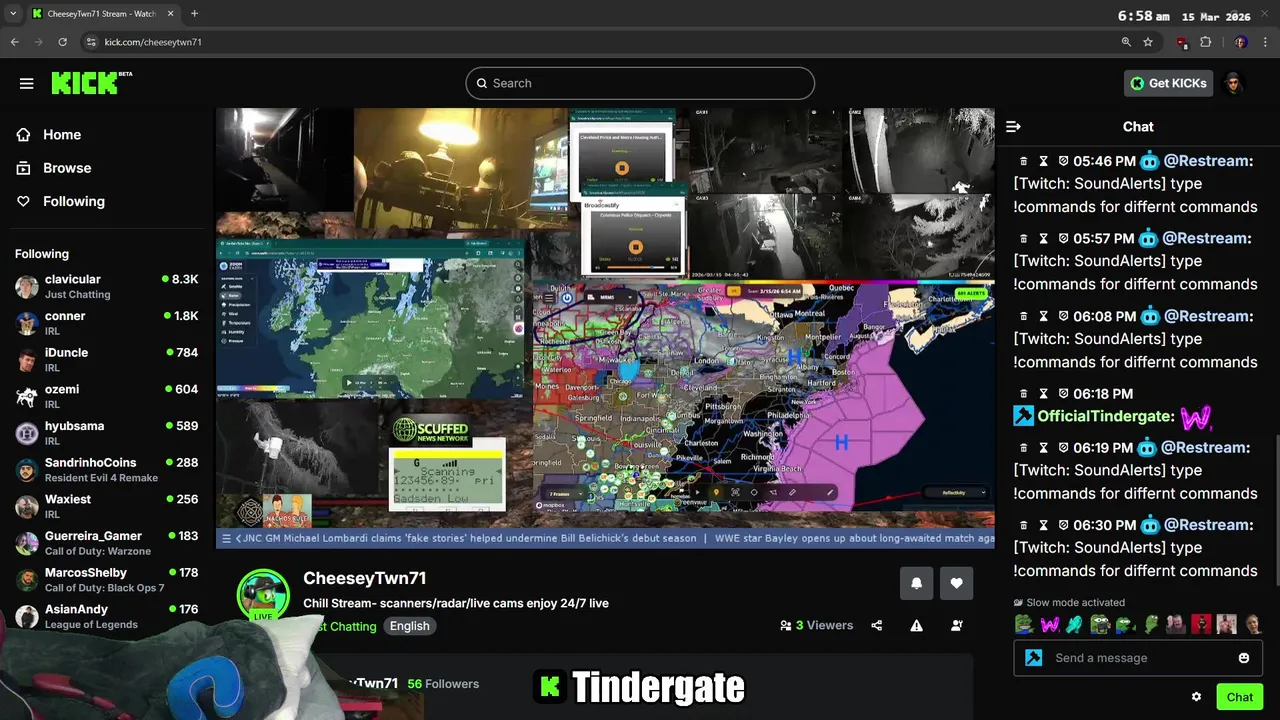Click the notification bell button

click(916, 583)
